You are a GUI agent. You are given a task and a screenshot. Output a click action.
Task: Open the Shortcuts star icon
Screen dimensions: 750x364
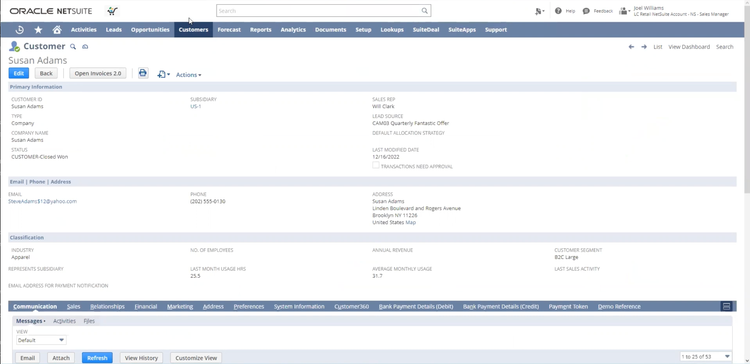pyautogui.click(x=38, y=30)
